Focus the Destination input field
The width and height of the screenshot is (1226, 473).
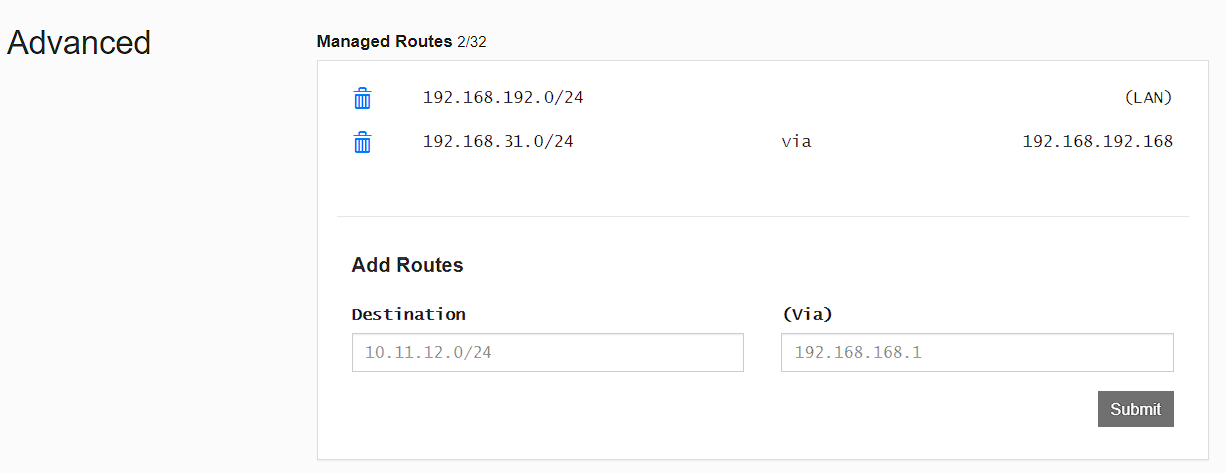[547, 353]
